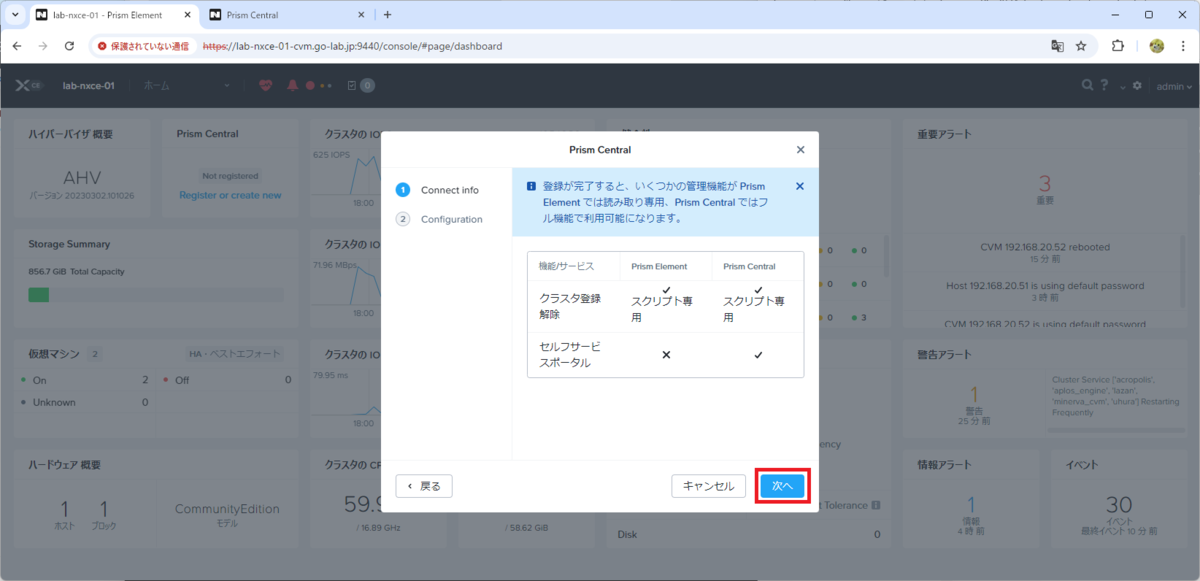Open the browser three-dot menu
The height and width of the screenshot is (581, 1200).
click(x=1183, y=46)
